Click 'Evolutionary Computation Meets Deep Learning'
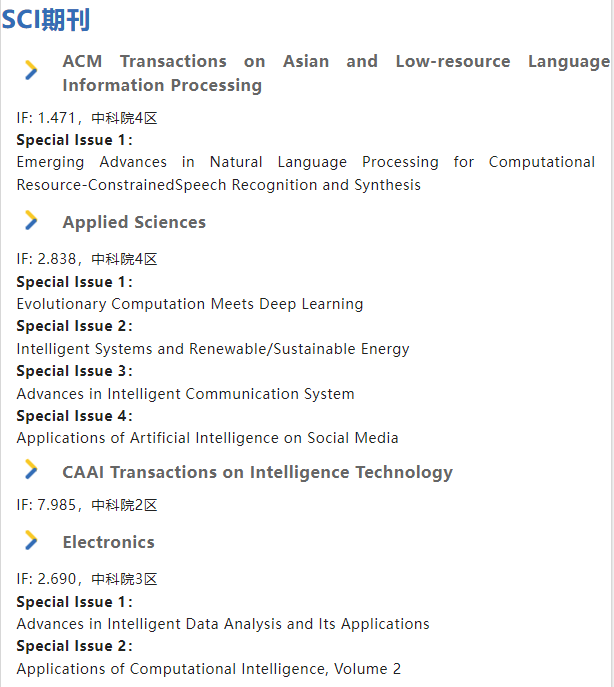The height and width of the screenshot is (687, 614). pyautogui.click(x=190, y=304)
